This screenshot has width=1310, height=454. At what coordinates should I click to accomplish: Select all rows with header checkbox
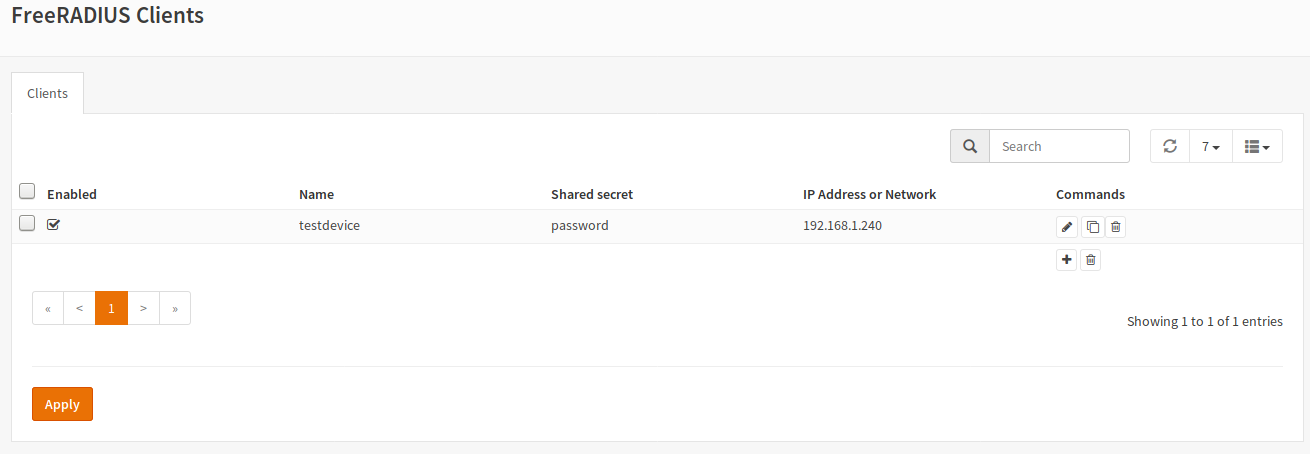(x=27, y=191)
